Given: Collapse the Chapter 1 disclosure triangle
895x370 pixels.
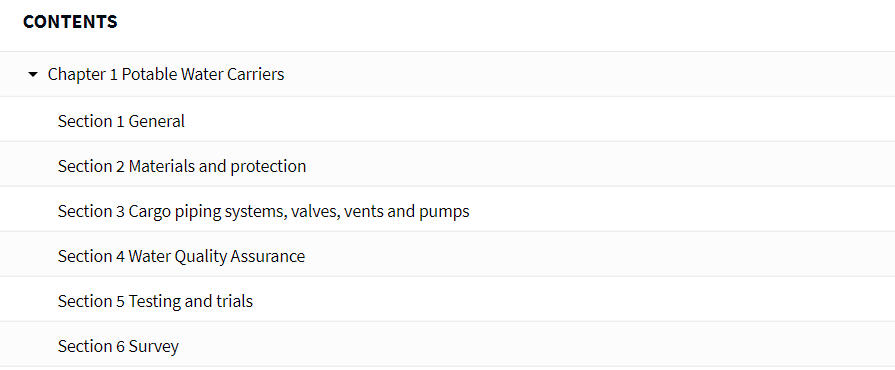Looking at the screenshot, I should tap(33, 74).
